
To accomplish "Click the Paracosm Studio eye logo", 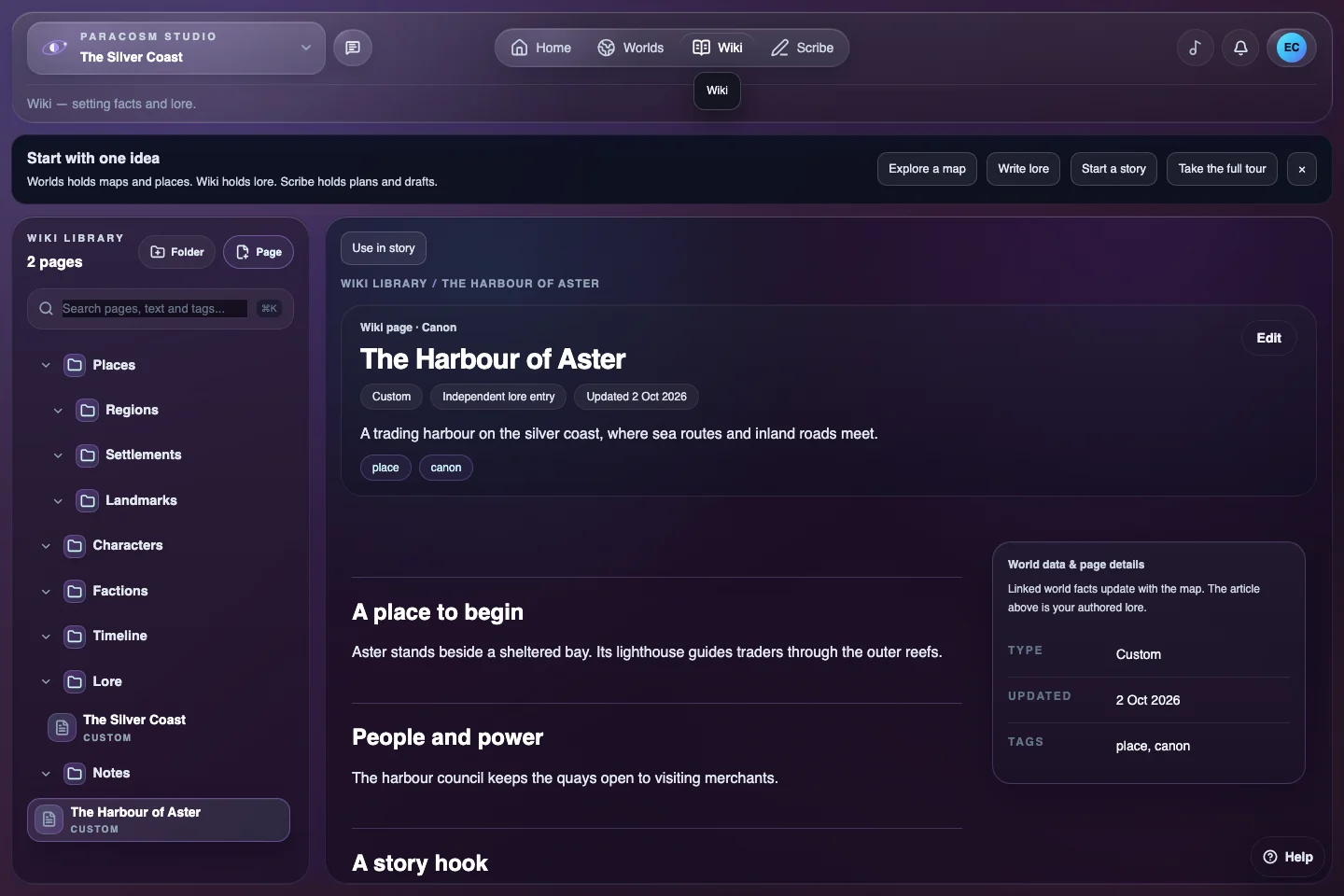I will pyautogui.click(x=55, y=48).
